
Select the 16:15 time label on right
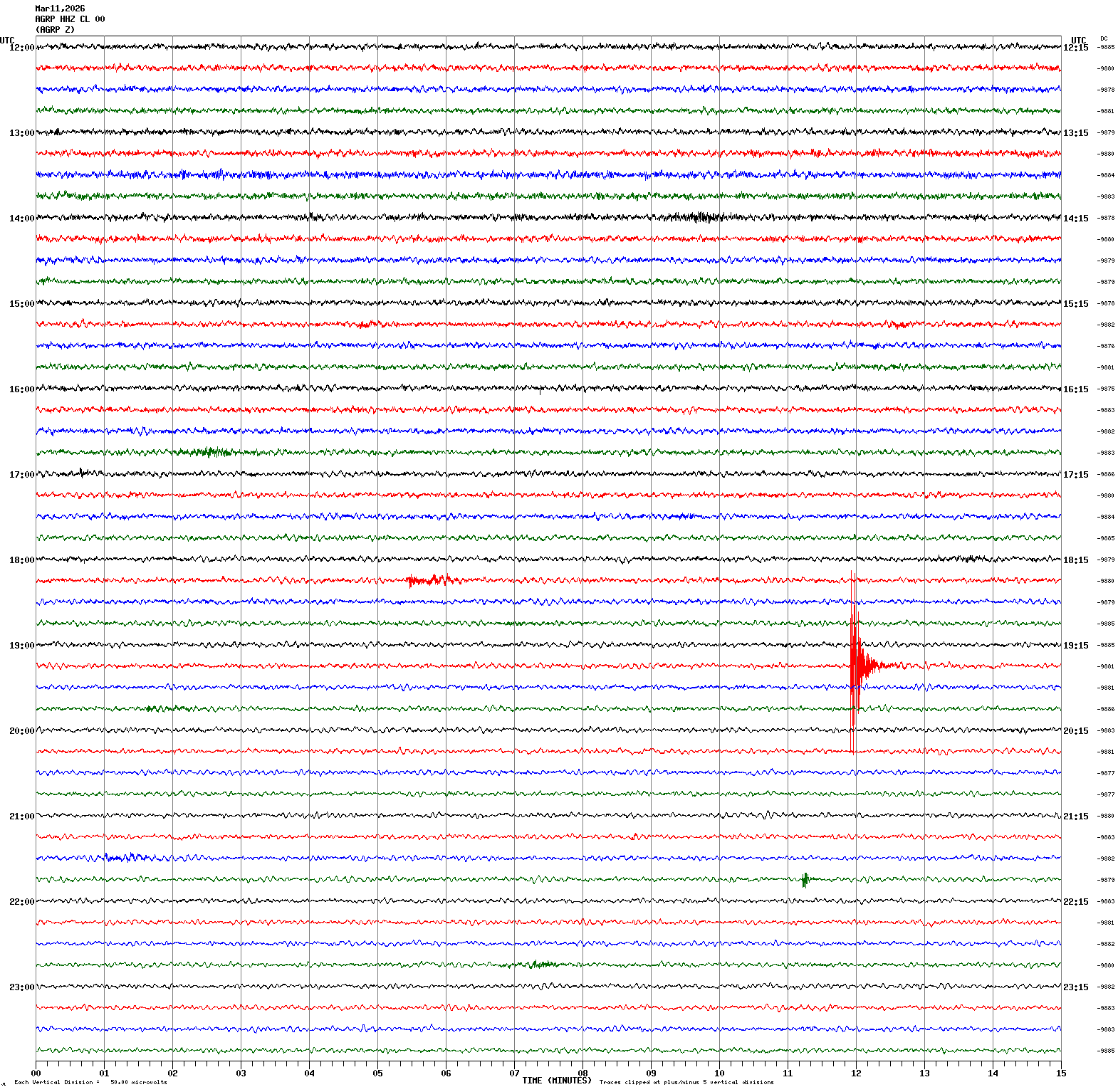pos(1075,389)
